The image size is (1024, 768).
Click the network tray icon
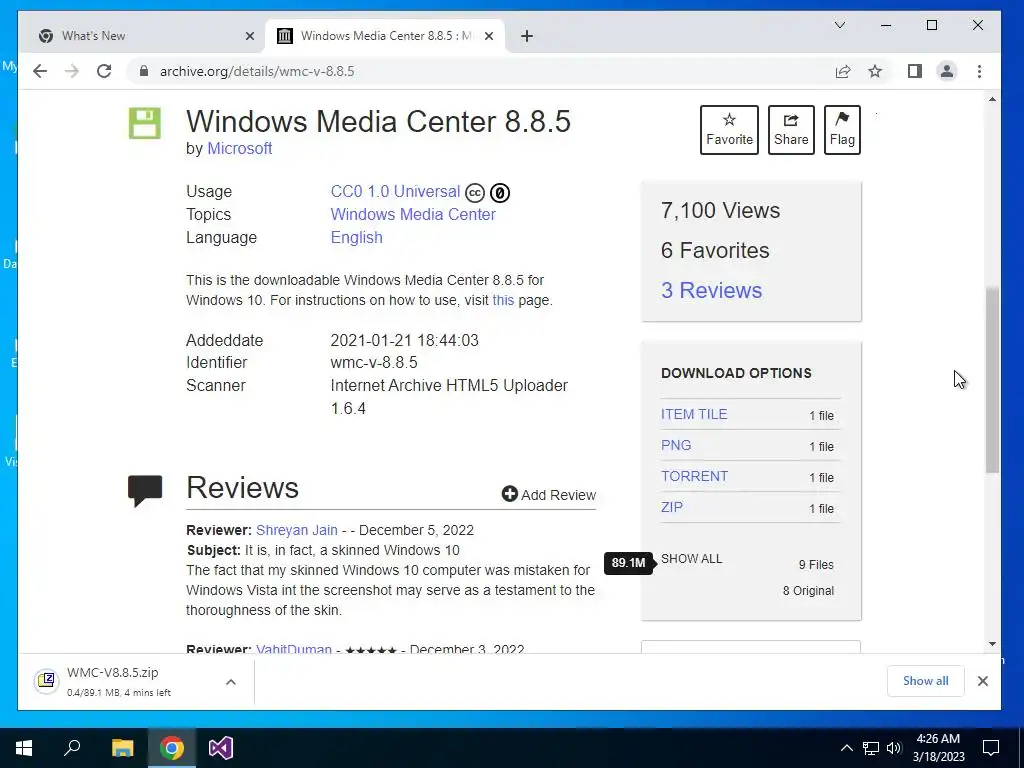pyautogui.click(x=871, y=748)
